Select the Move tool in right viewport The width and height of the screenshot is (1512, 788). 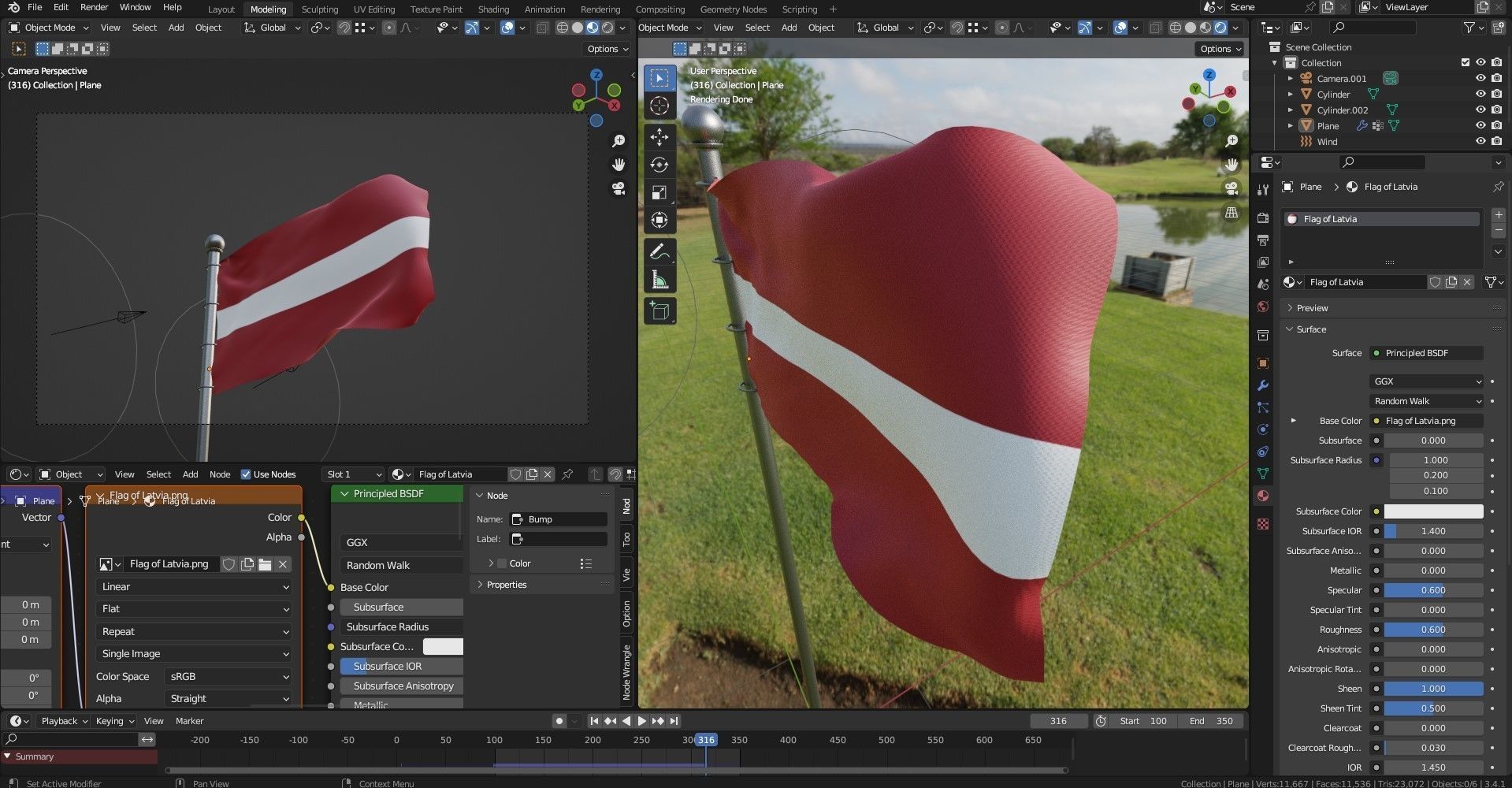659,137
